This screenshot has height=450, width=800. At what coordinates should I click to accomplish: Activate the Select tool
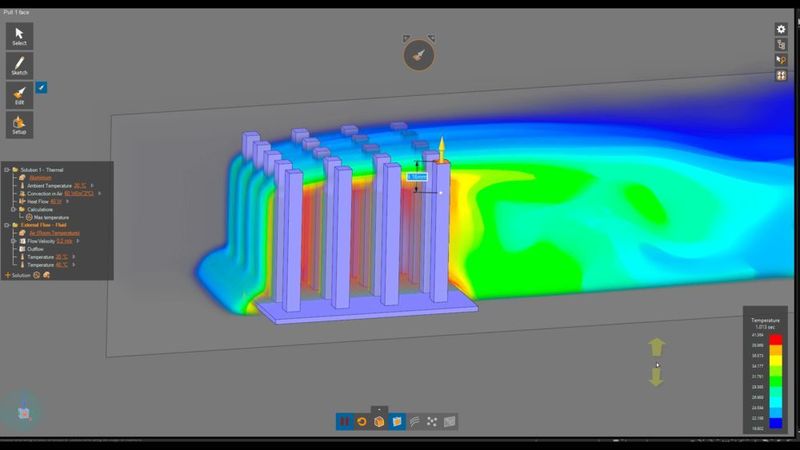click(19, 36)
